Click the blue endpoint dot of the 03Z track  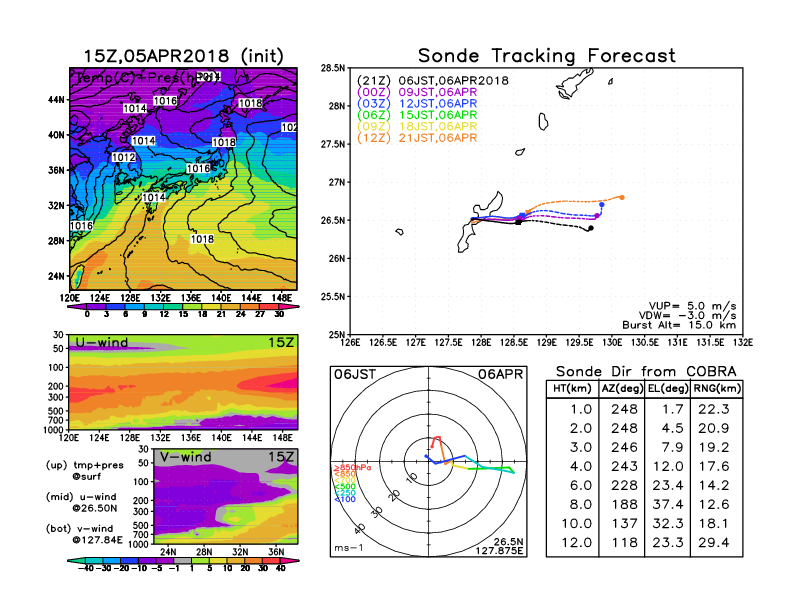(x=602, y=205)
